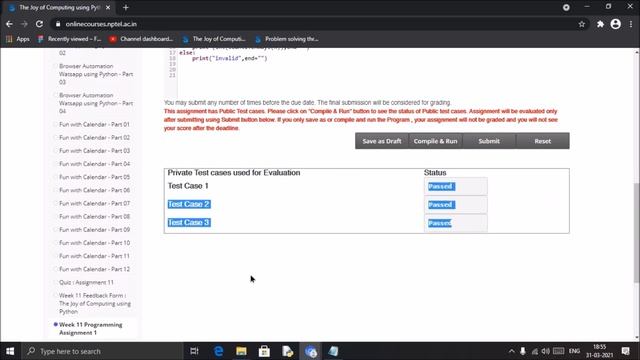Open Fun with Calendar - Part 01
Viewport: 640px width, 360px height.
94,124
